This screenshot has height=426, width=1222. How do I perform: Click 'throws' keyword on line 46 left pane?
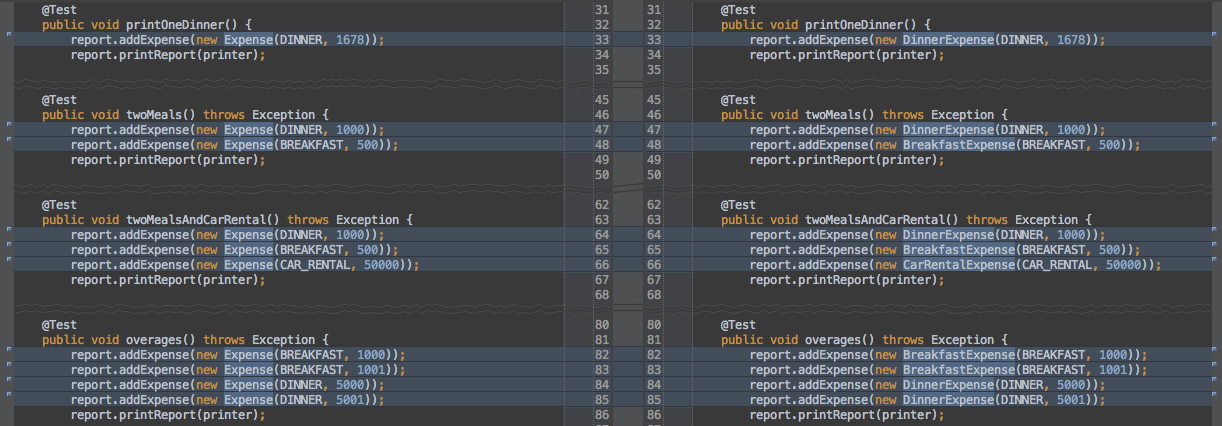[x=224, y=114]
